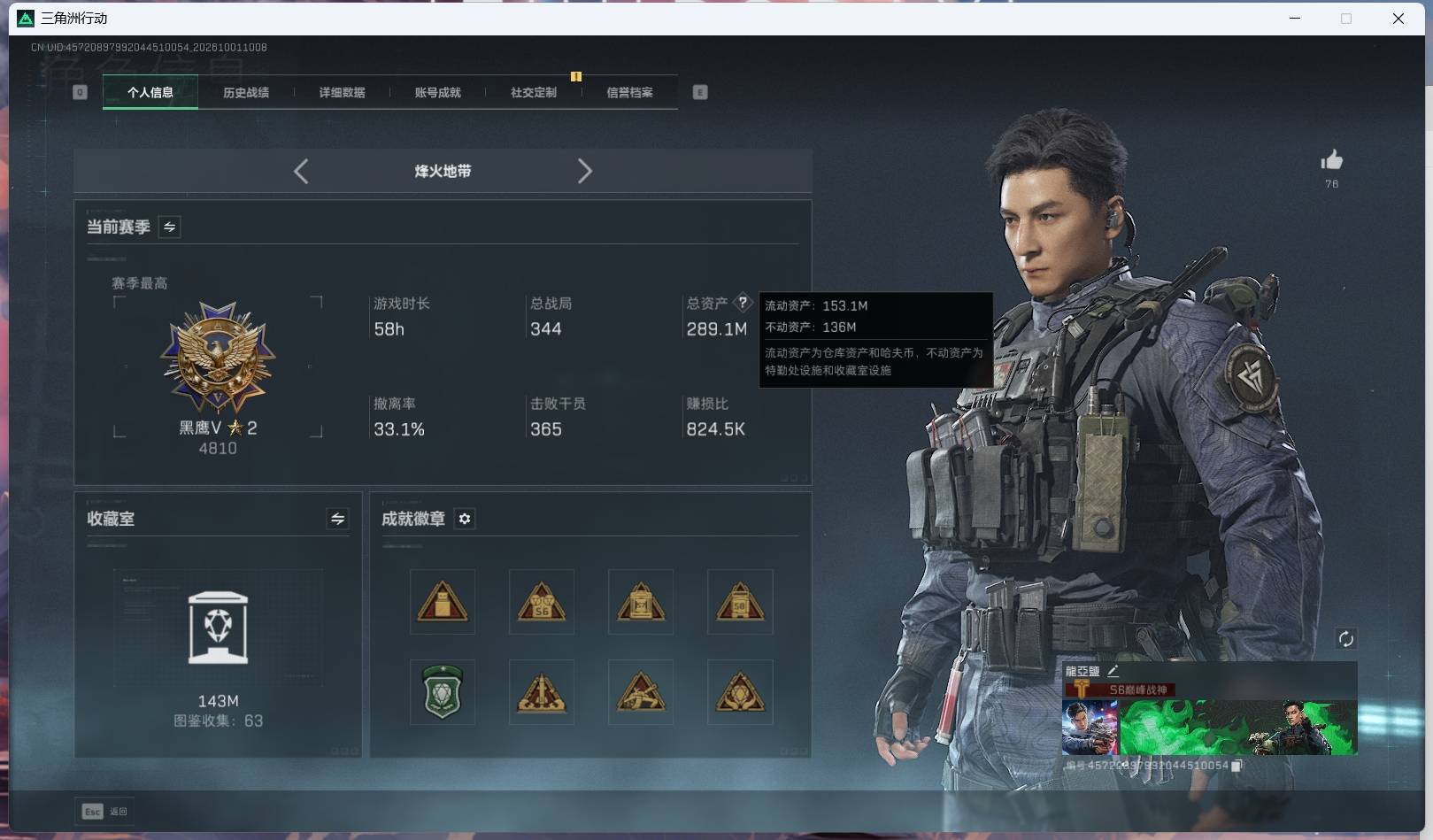
Task: Give a thumbs-up like to the profile
Action: [x=1331, y=160]
